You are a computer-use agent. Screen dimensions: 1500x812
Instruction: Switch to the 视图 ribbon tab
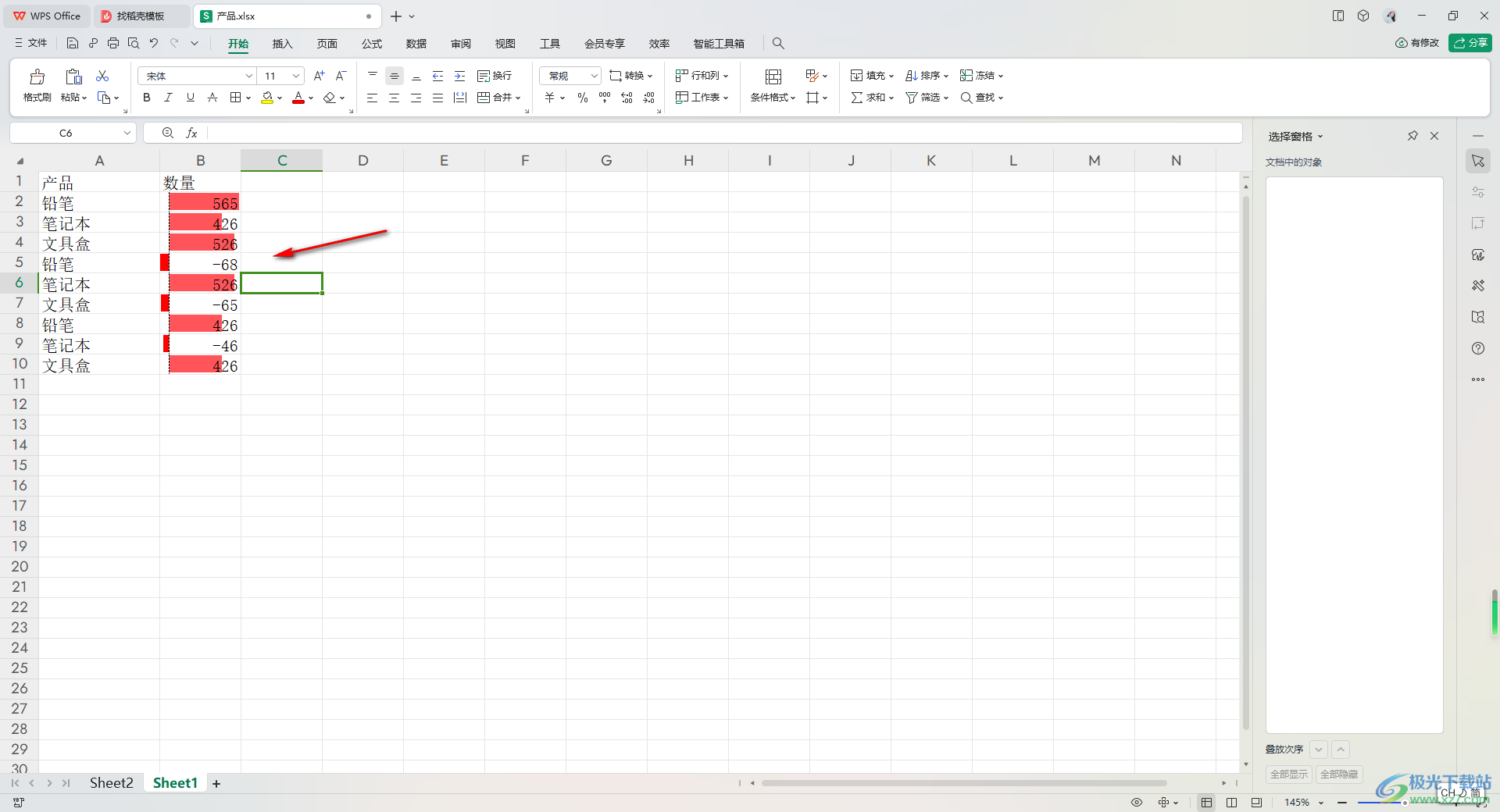(x=505, y=44)
